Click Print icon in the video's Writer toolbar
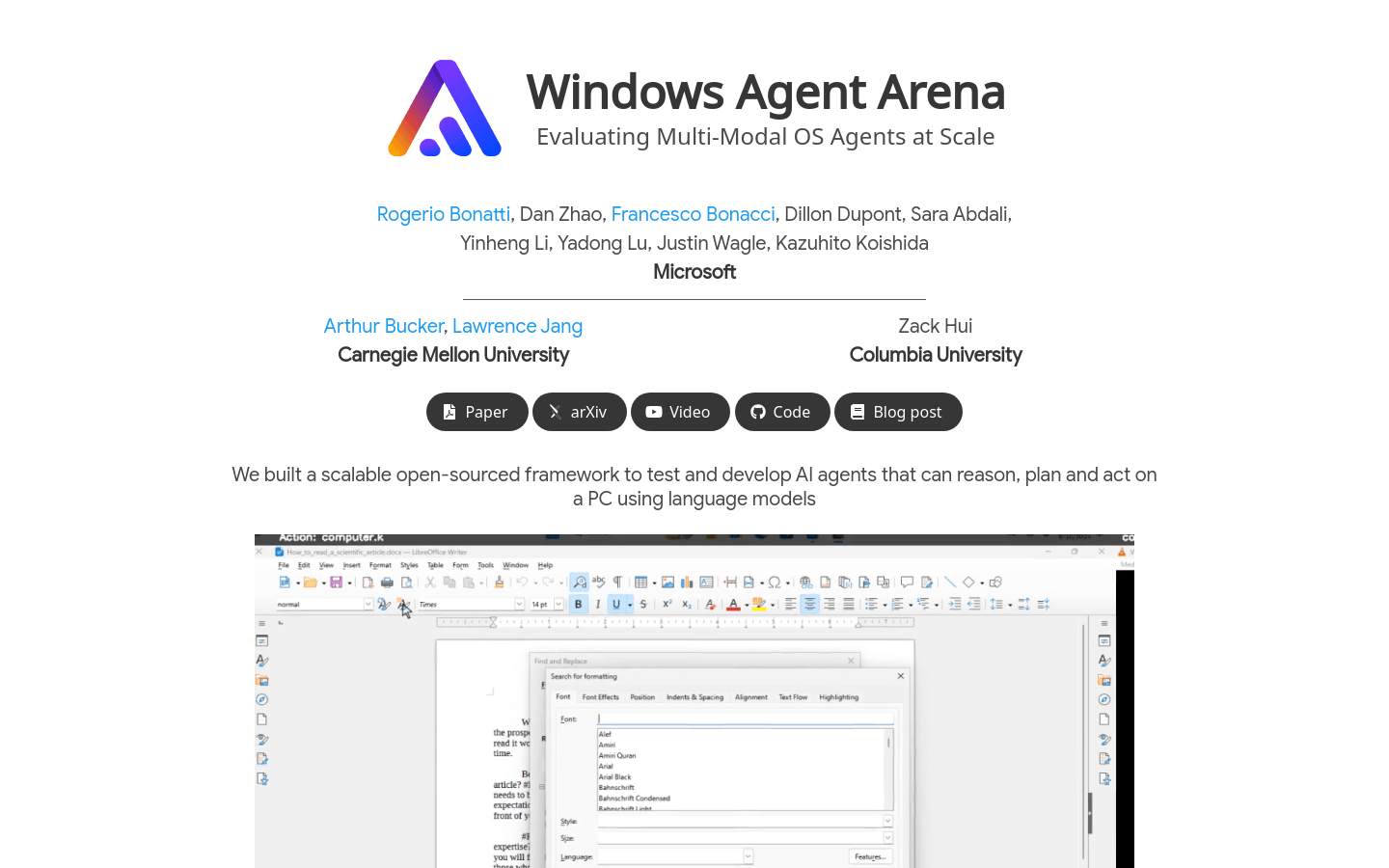The width and height of the screenshot is (1389, 868). [387, 583]
